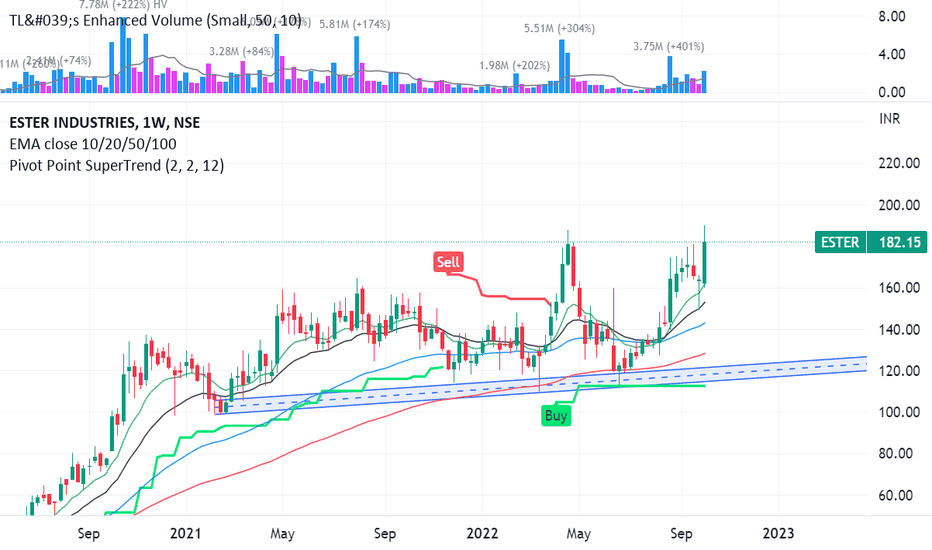
Task: Click the 60.00 price axis label
Action: point(896,495)
